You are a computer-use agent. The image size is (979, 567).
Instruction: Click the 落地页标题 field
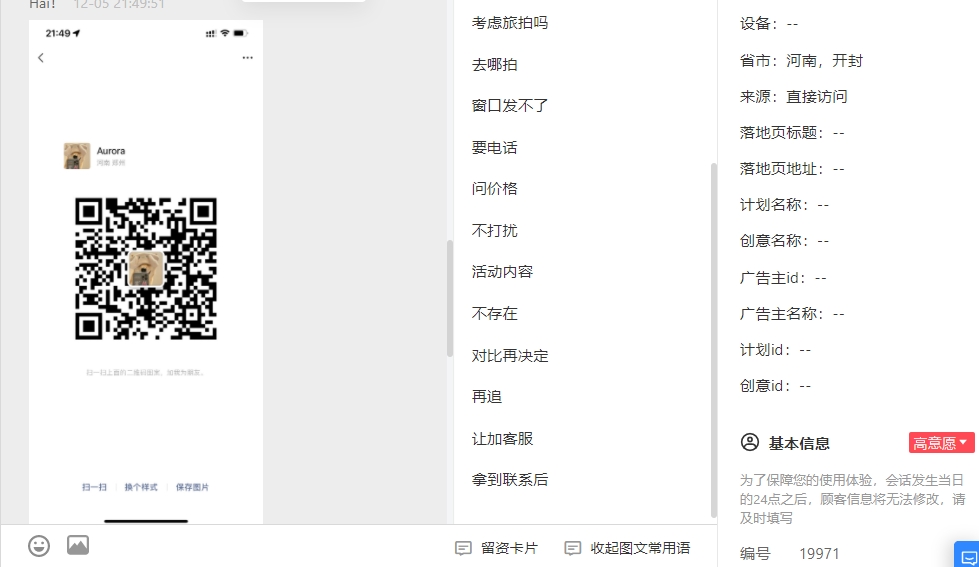[792, 133]
